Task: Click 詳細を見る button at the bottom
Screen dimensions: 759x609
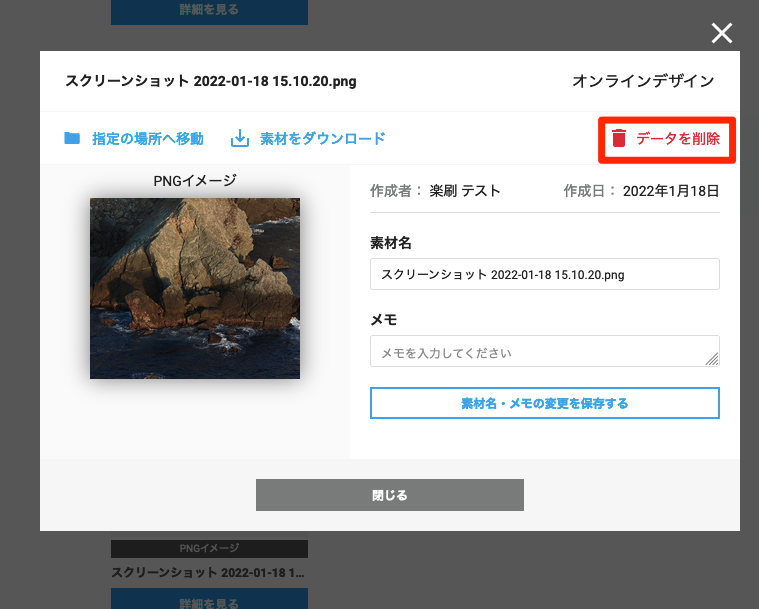Action: point(209,599)
